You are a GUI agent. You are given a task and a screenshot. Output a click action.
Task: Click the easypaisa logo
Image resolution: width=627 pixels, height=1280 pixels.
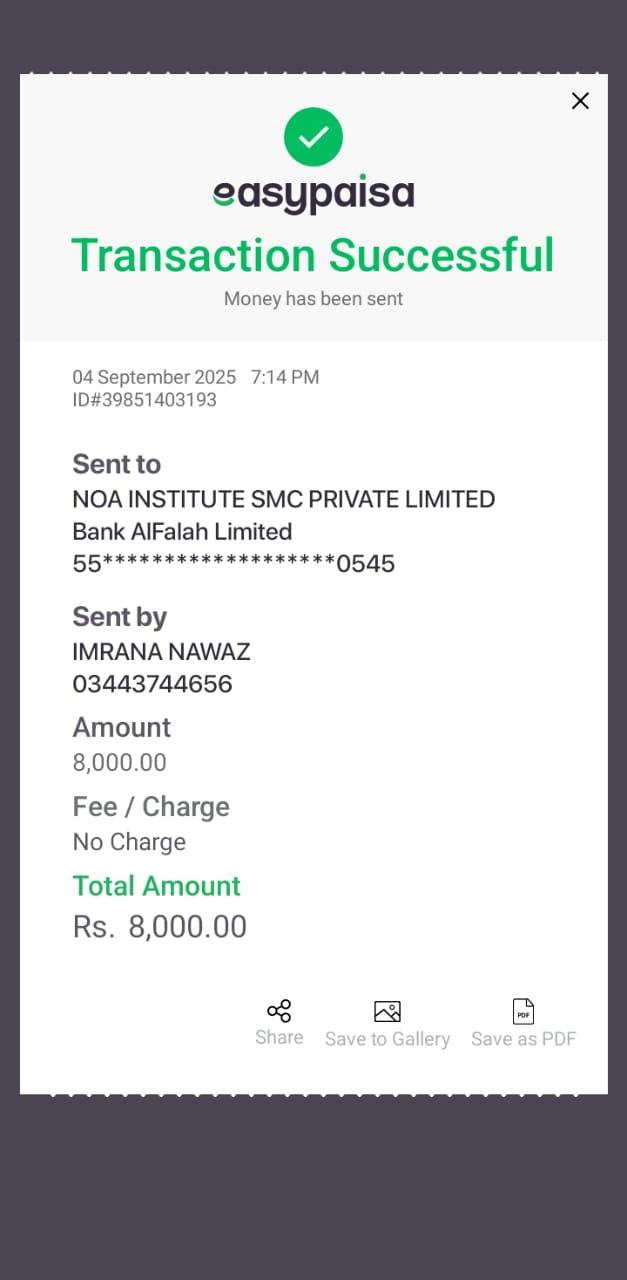coord(313,193)
